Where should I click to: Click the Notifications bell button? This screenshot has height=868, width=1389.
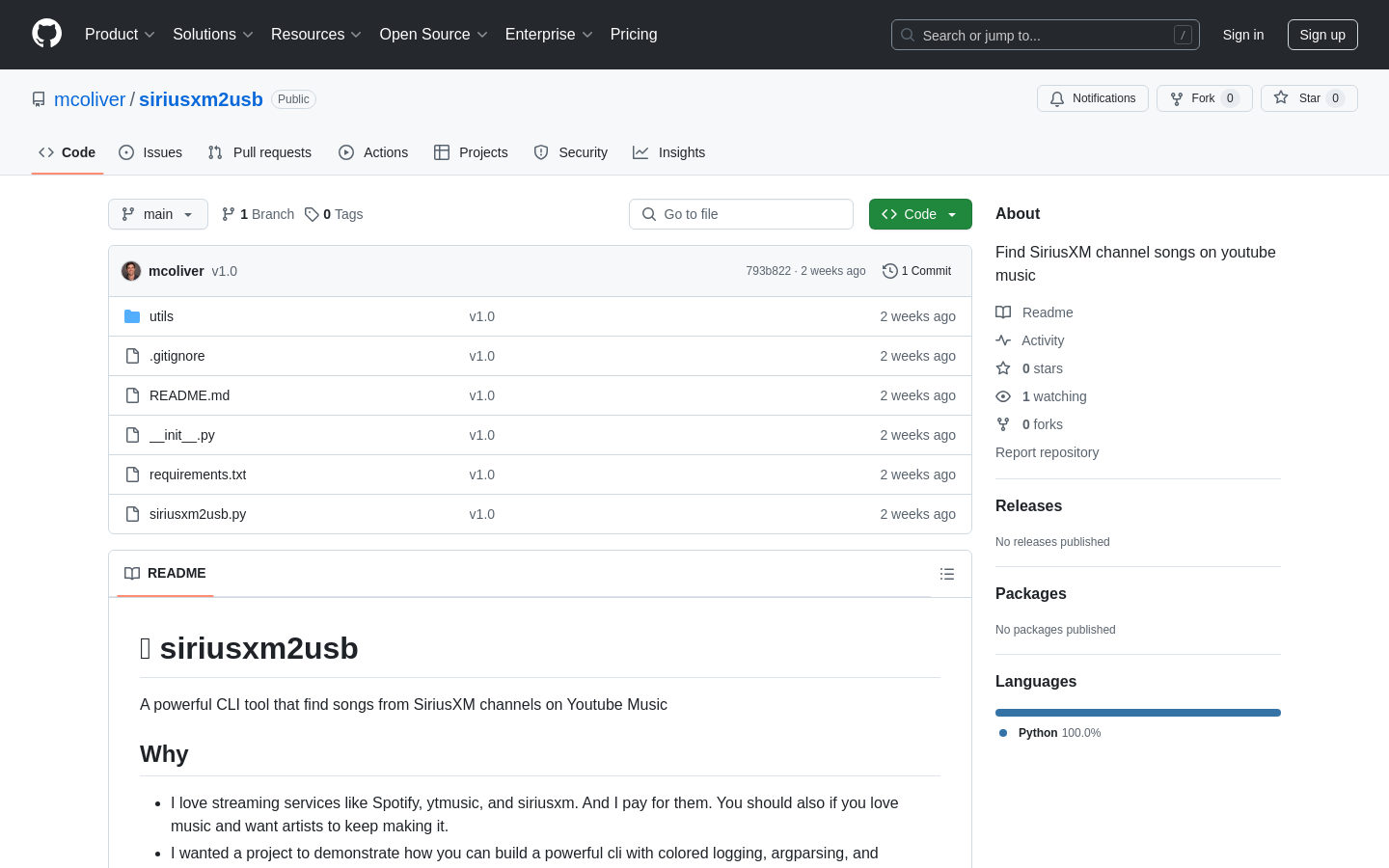[1093, 98]
